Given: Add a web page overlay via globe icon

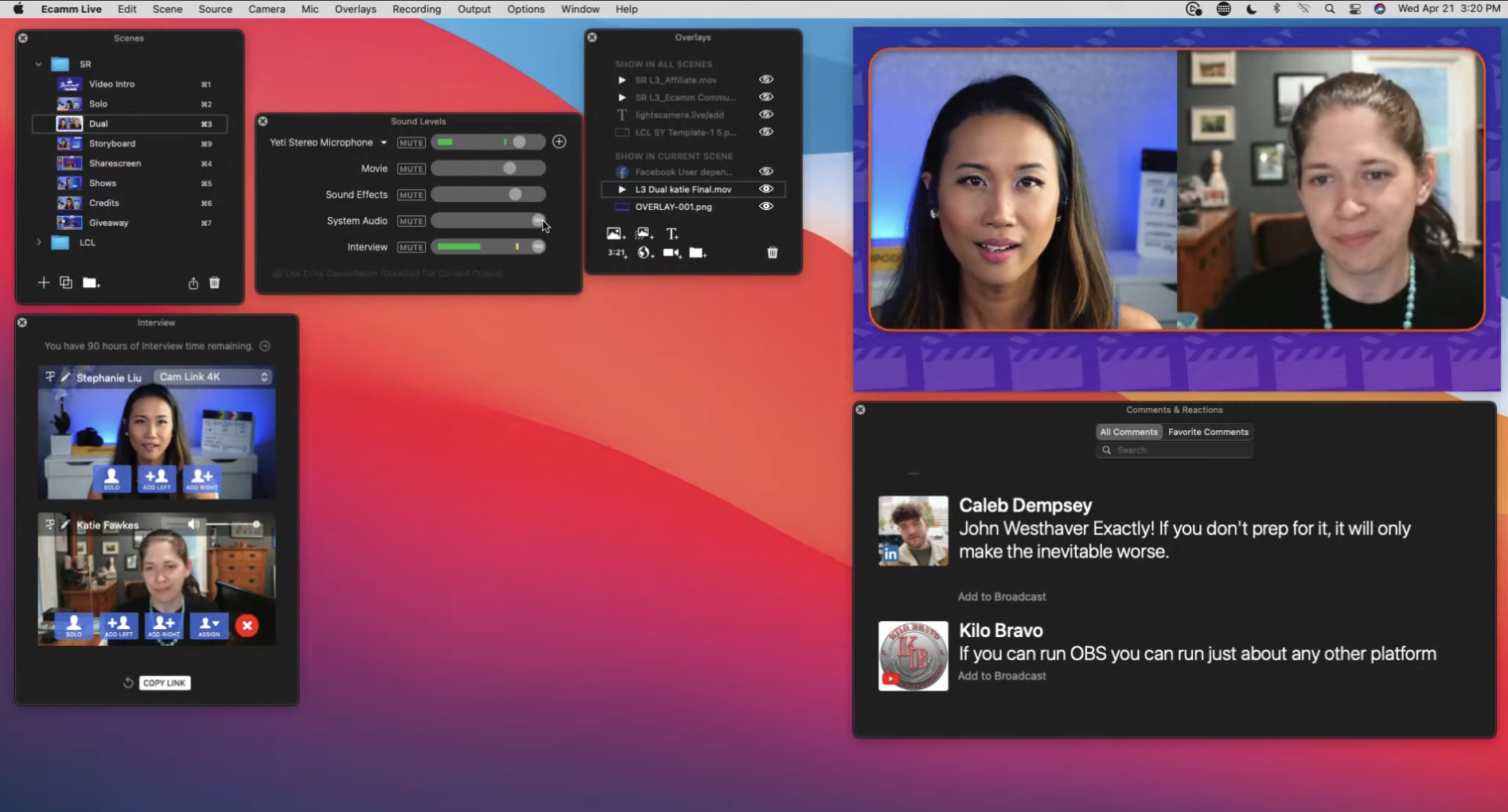Looking at the screenshot, I should pos(645,253).
